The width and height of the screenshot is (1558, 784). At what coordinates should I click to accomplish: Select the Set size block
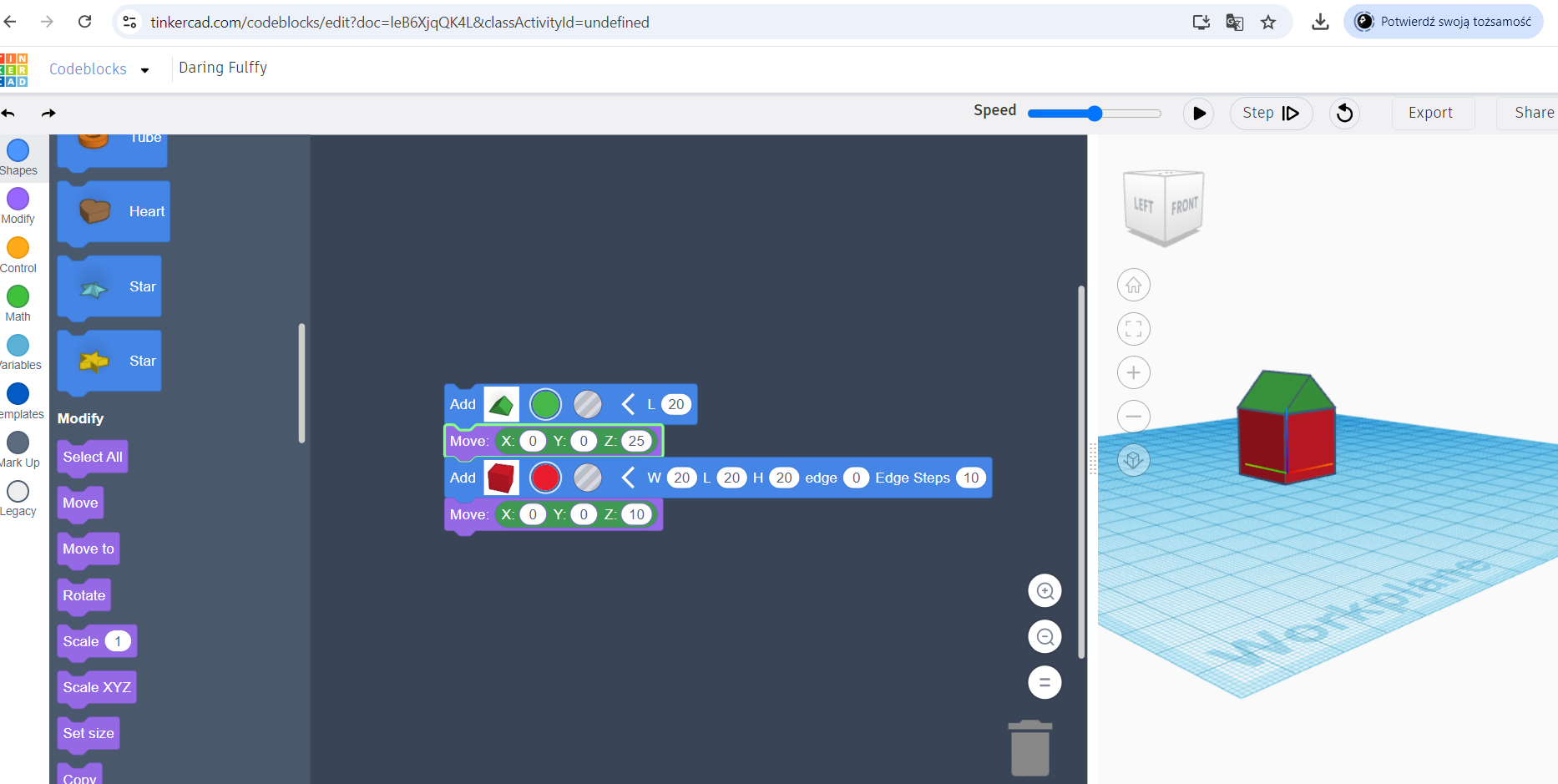click(x=89, y=734)
